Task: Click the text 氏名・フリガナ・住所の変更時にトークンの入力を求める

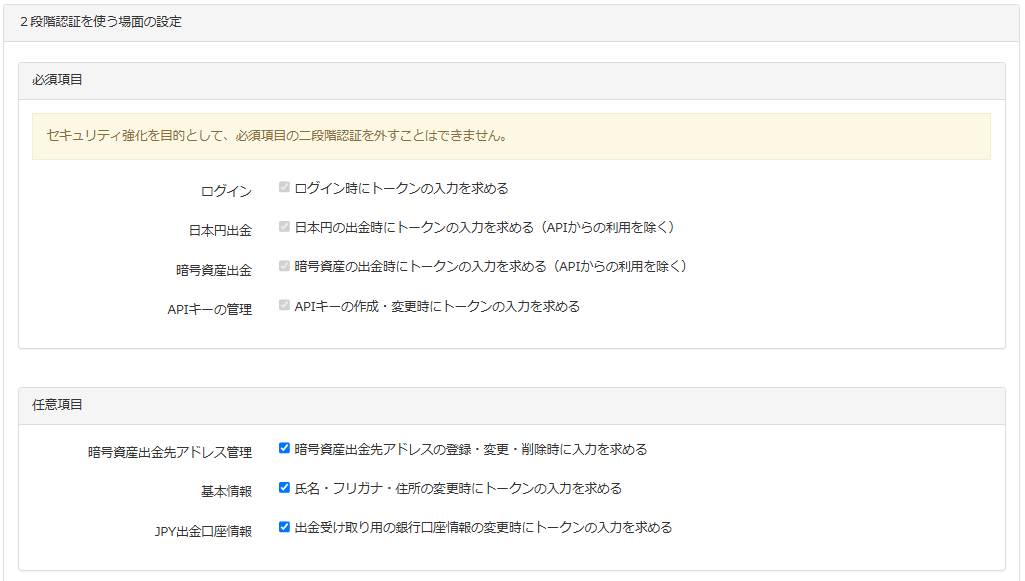Action: (x=458, y=489)
